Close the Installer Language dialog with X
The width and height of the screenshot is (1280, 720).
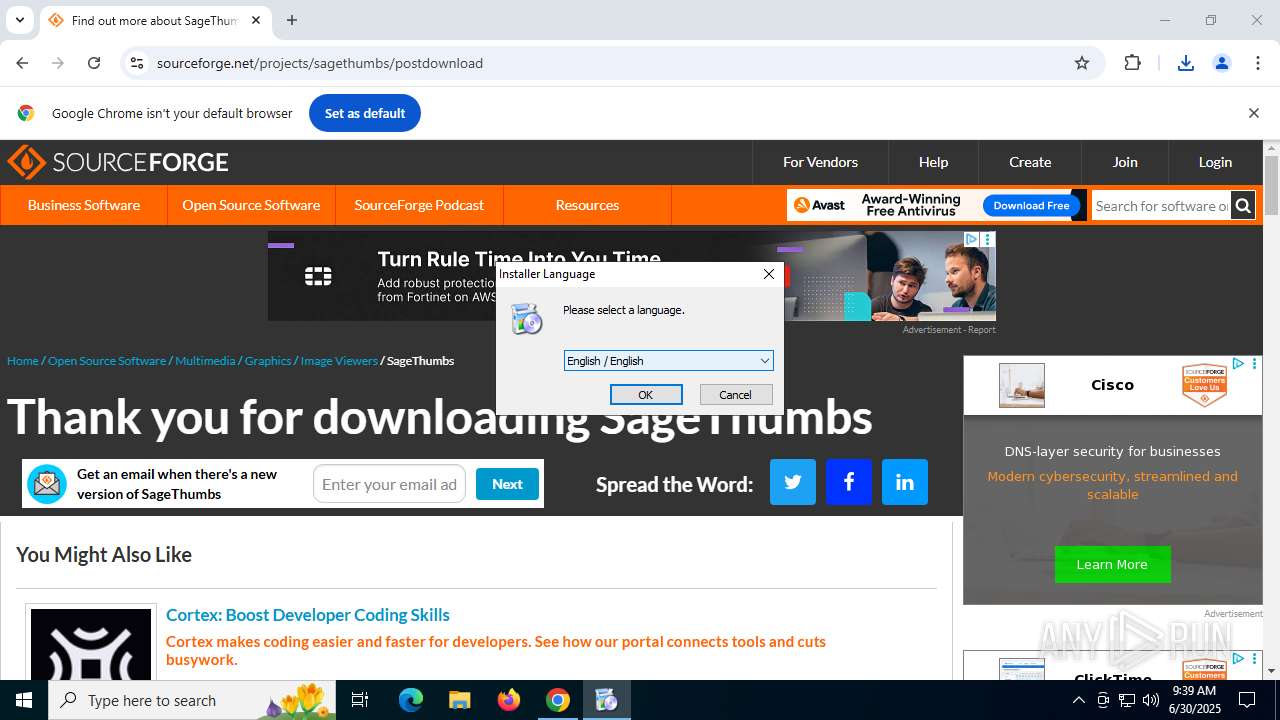point(768,274)
